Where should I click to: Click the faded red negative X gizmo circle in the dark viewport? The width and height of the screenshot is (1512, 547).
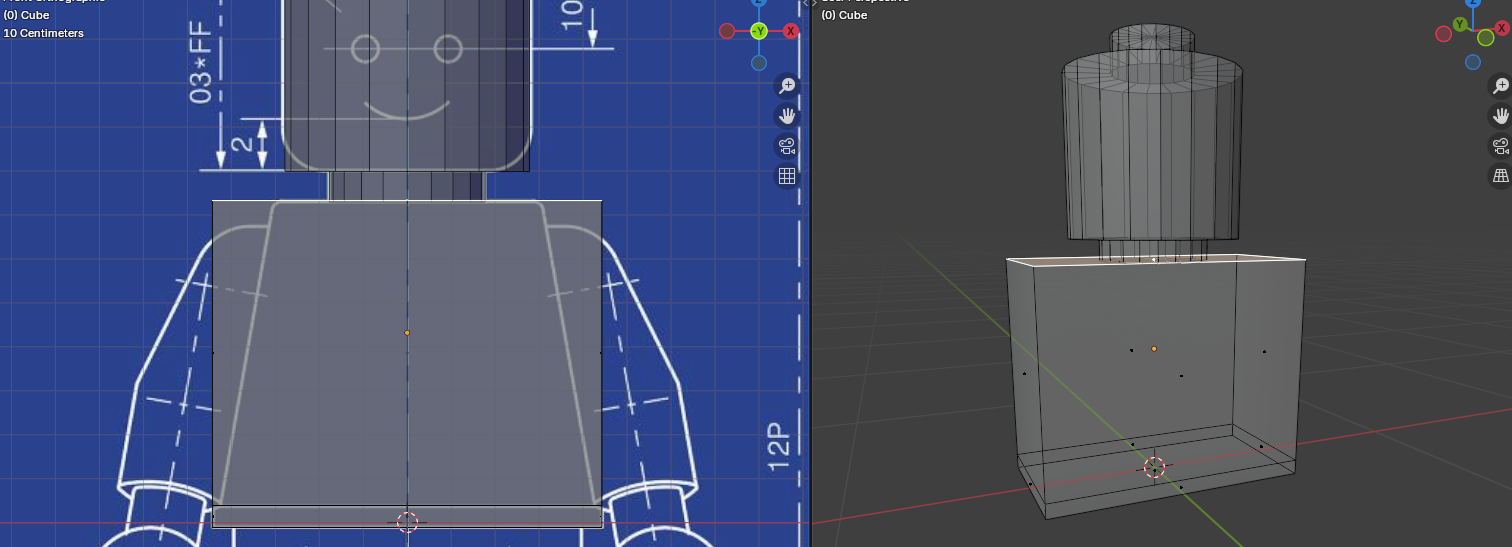coord(1444,34)
